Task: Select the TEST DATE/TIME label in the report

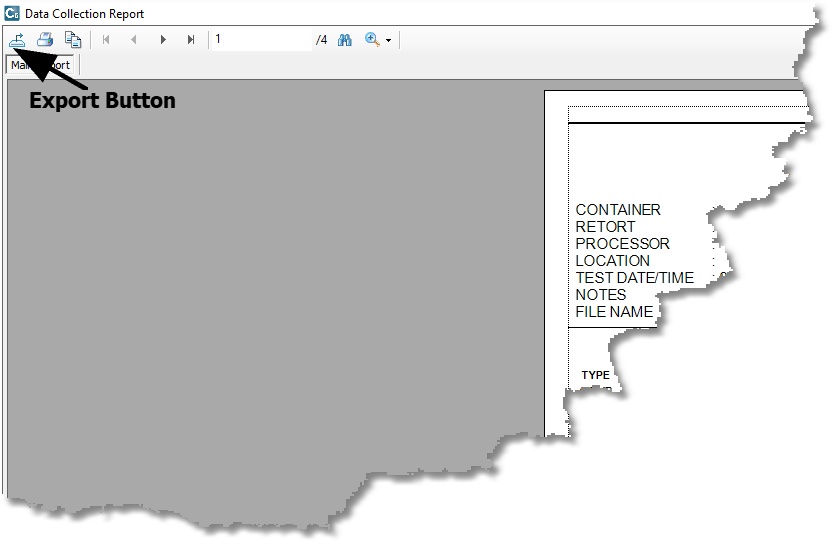Action: click(634, 278)
